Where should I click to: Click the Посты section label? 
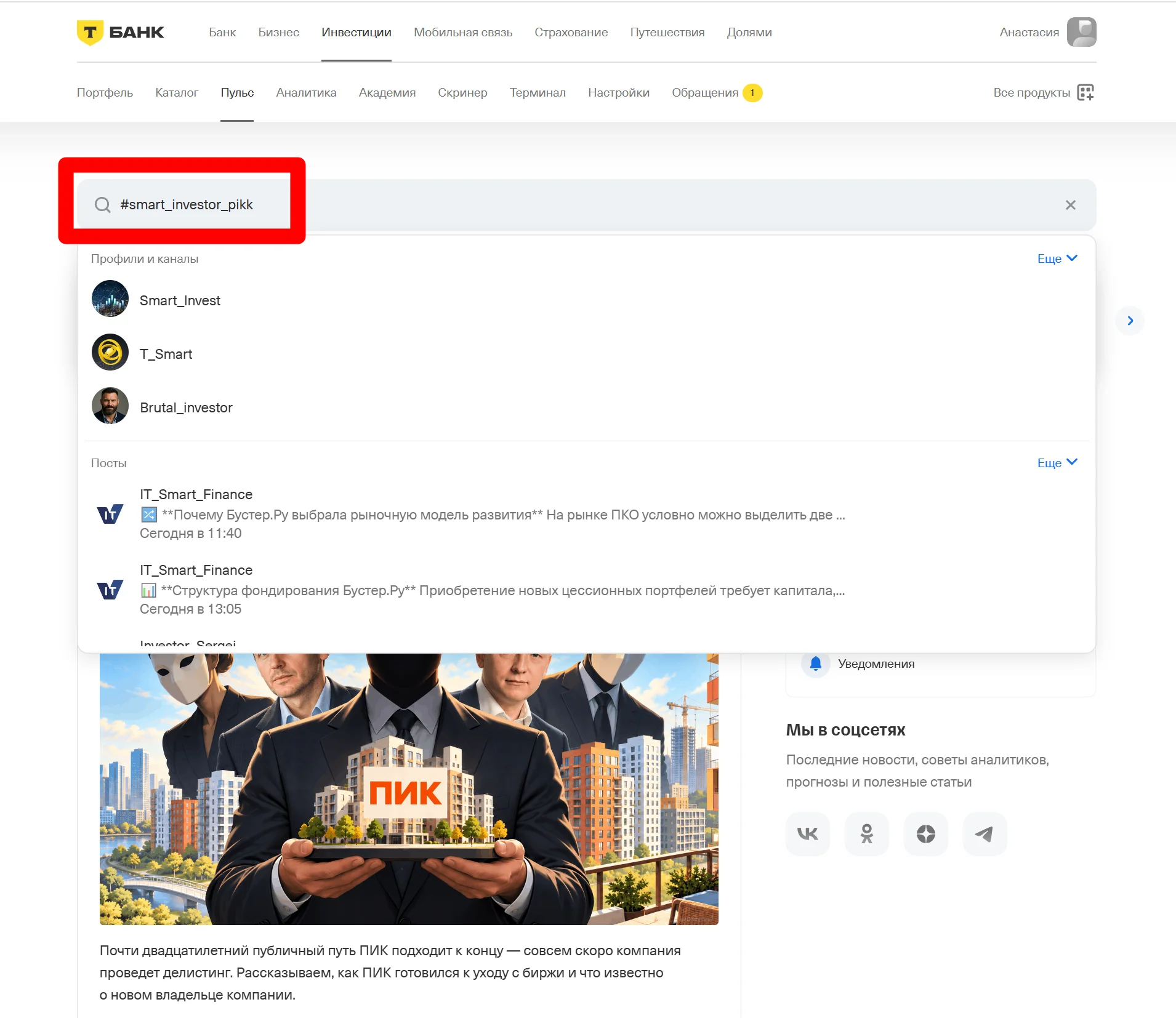(109, 463)
